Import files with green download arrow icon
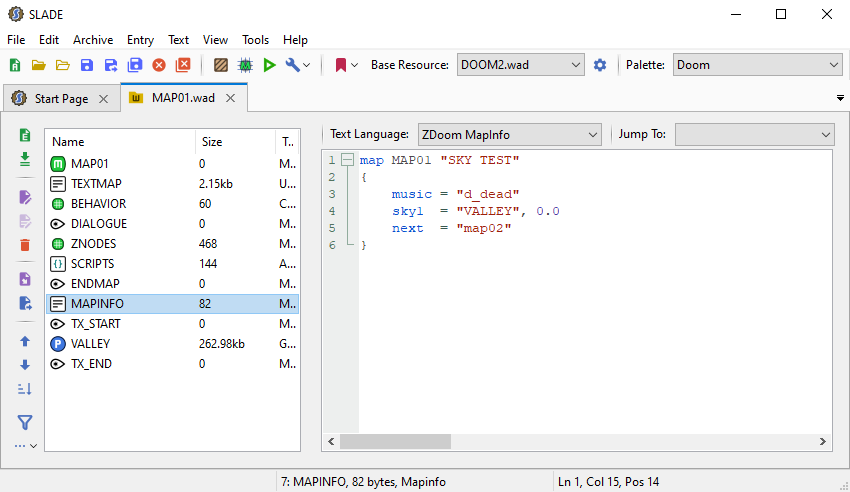 [x=25, y=159]
